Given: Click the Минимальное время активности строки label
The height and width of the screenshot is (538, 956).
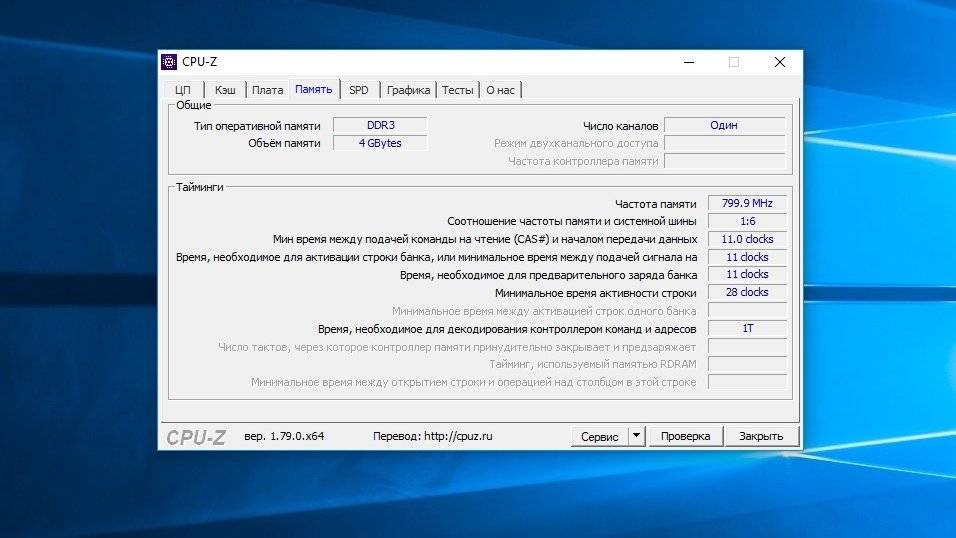Looking at the screenshot, I should (596, 293).
